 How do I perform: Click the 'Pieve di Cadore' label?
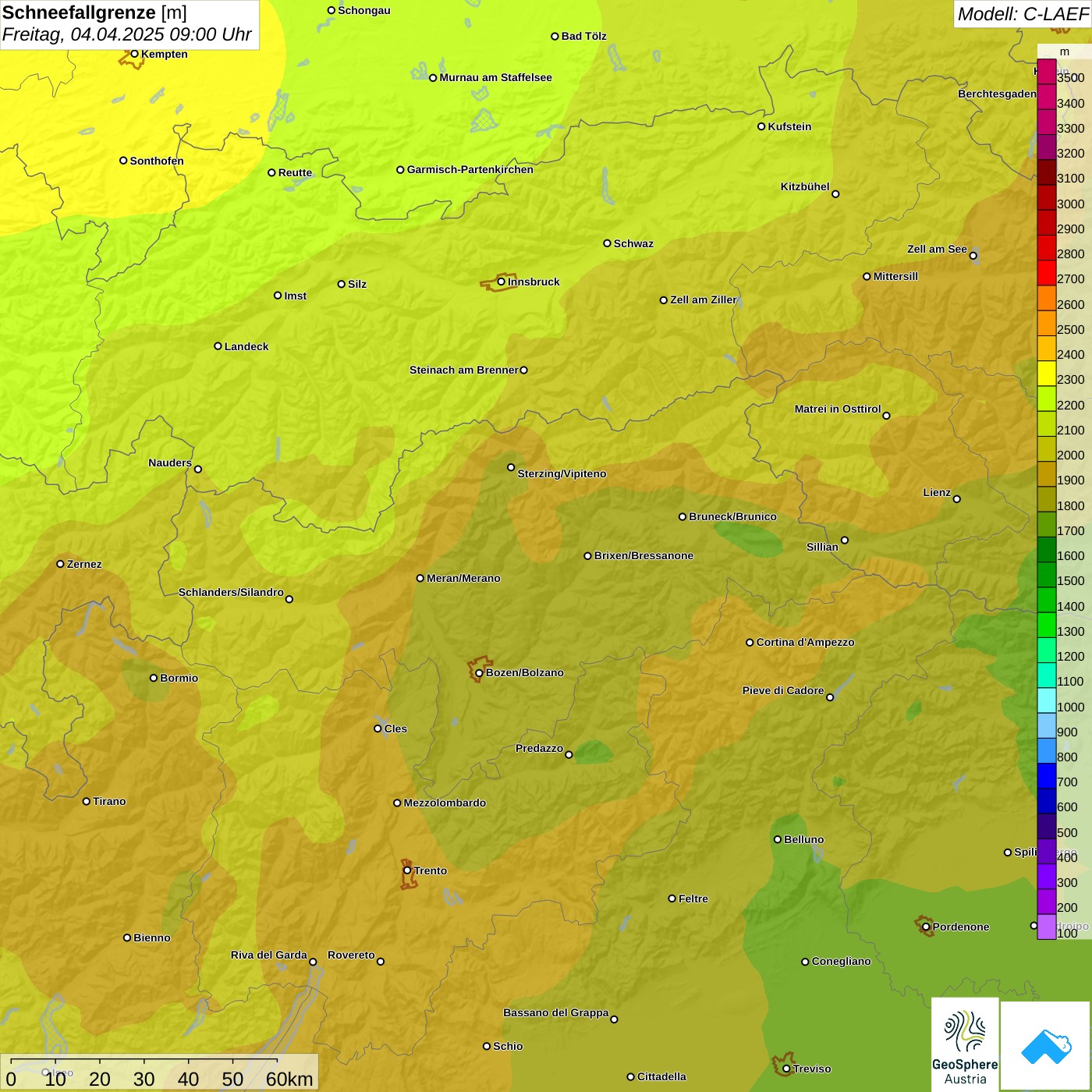(x=782, y=690)
